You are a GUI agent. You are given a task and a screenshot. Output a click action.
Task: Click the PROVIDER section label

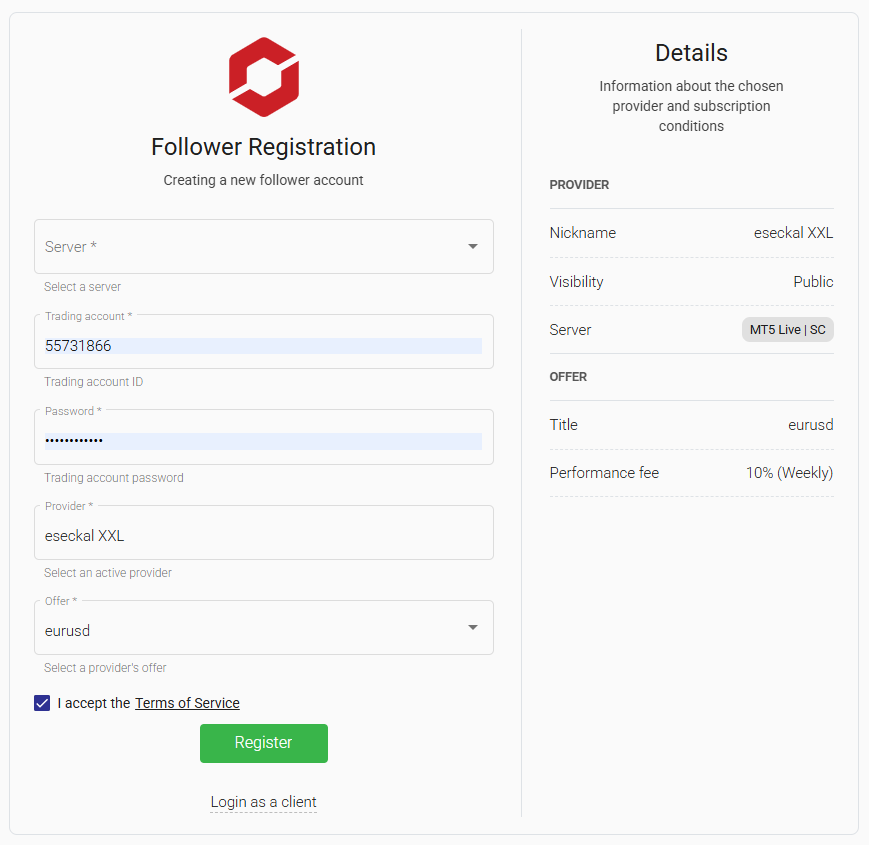pos(579,185)
